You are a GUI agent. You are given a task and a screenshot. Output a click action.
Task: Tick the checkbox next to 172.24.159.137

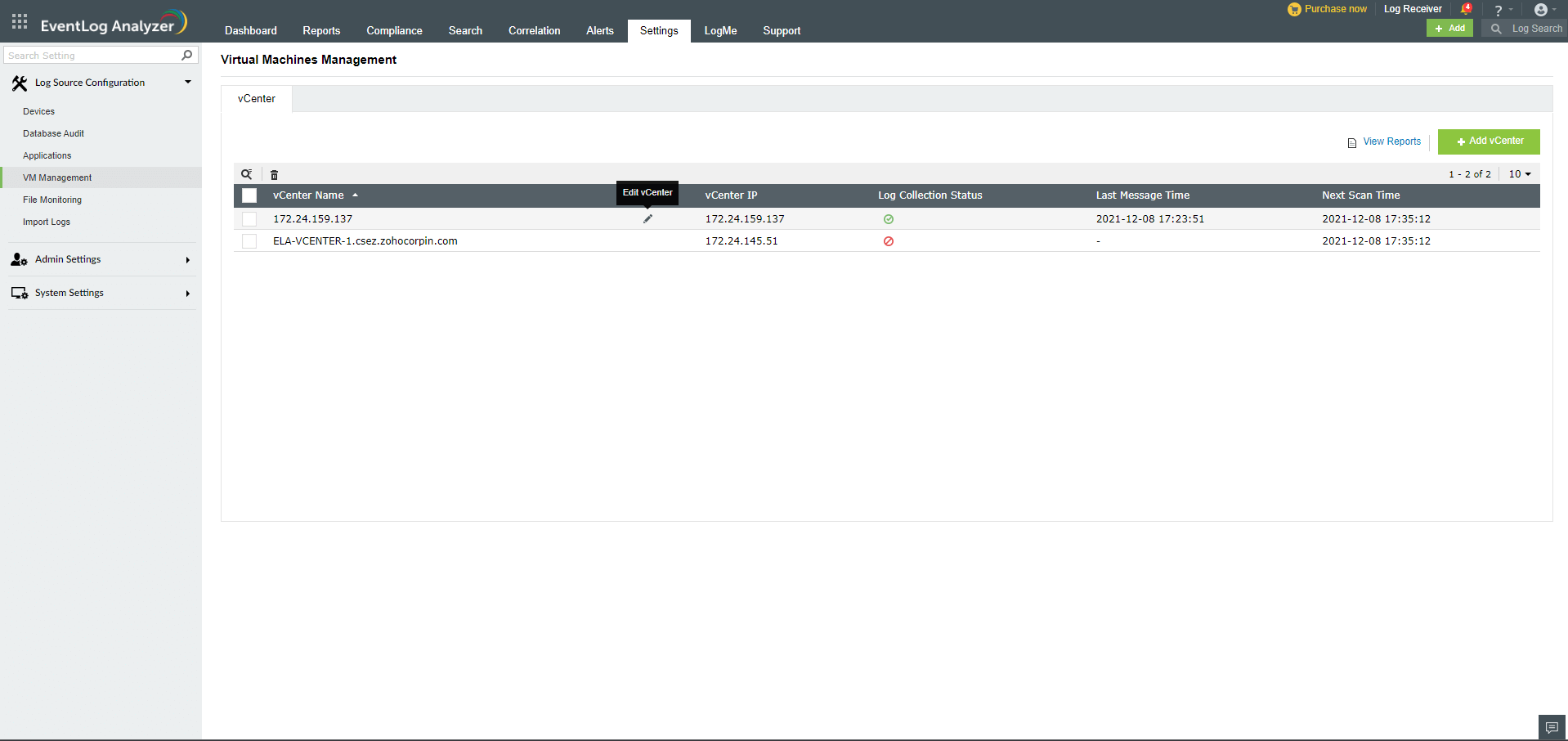pos(249,218)
